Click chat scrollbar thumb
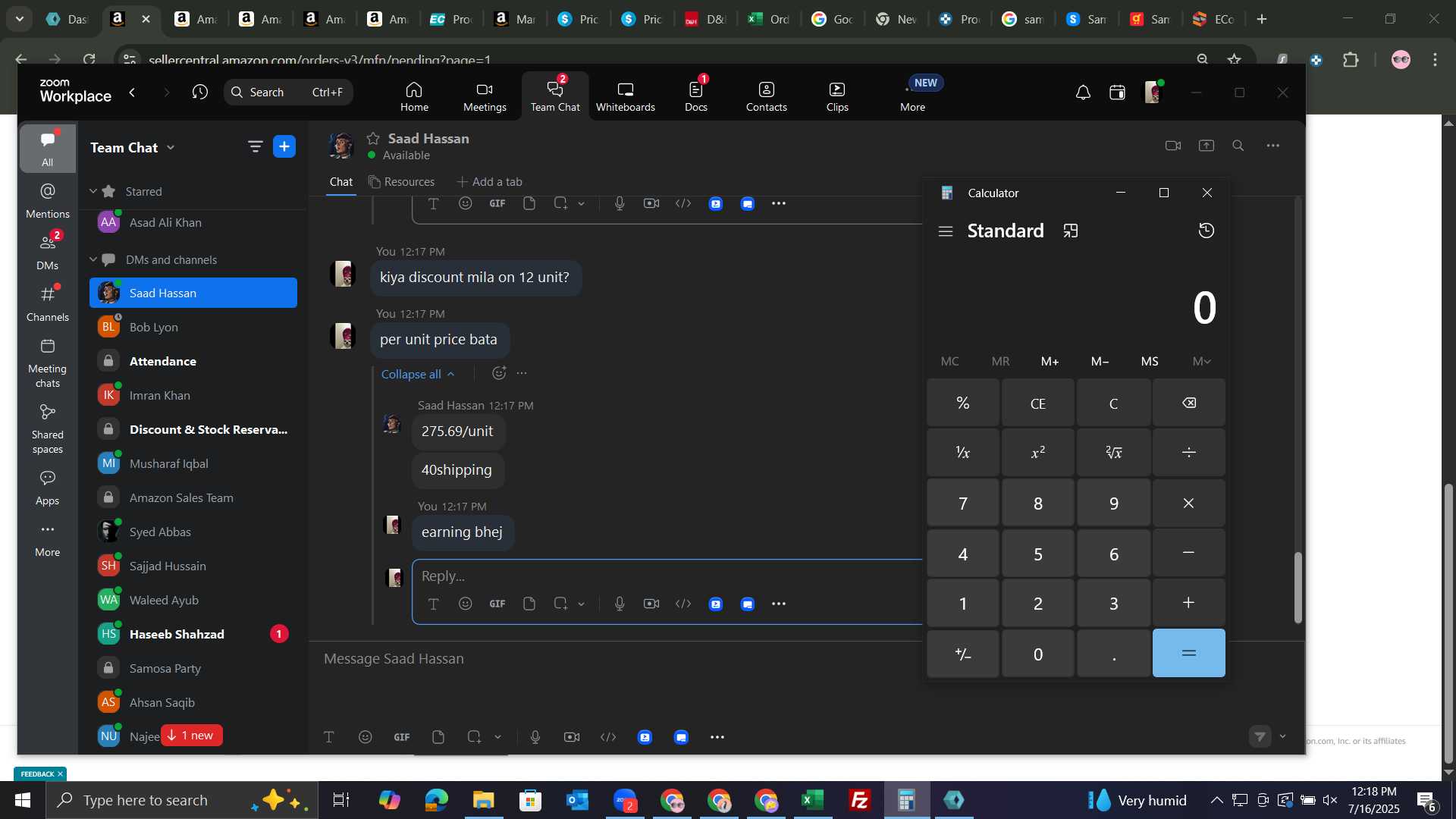 (x=1298, y=588)
